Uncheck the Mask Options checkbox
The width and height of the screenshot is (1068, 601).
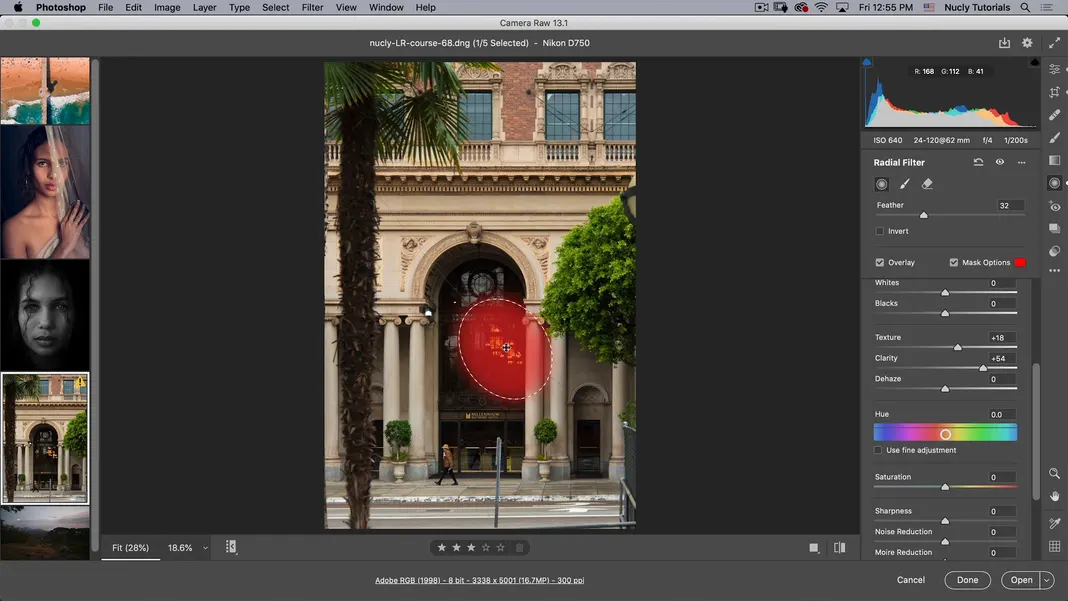coord(954,262)
